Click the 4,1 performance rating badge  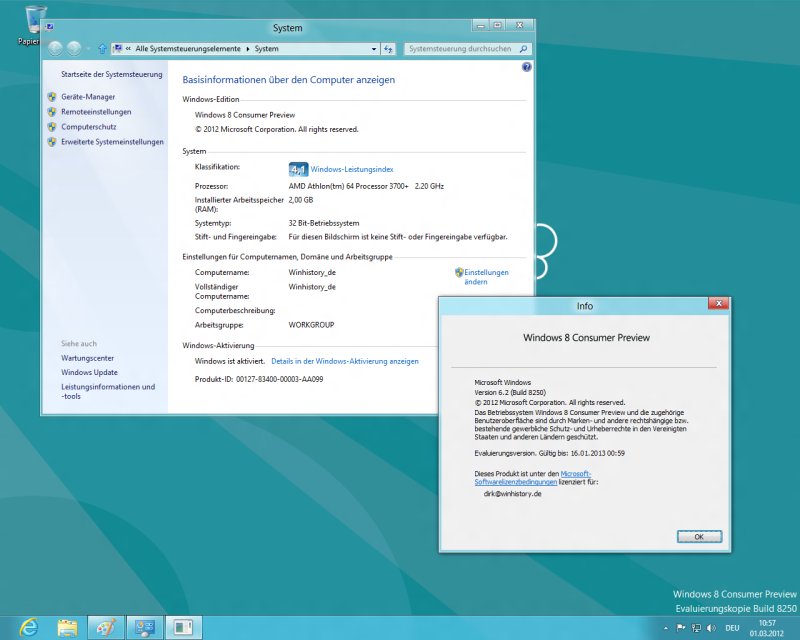tap(298, 169)
